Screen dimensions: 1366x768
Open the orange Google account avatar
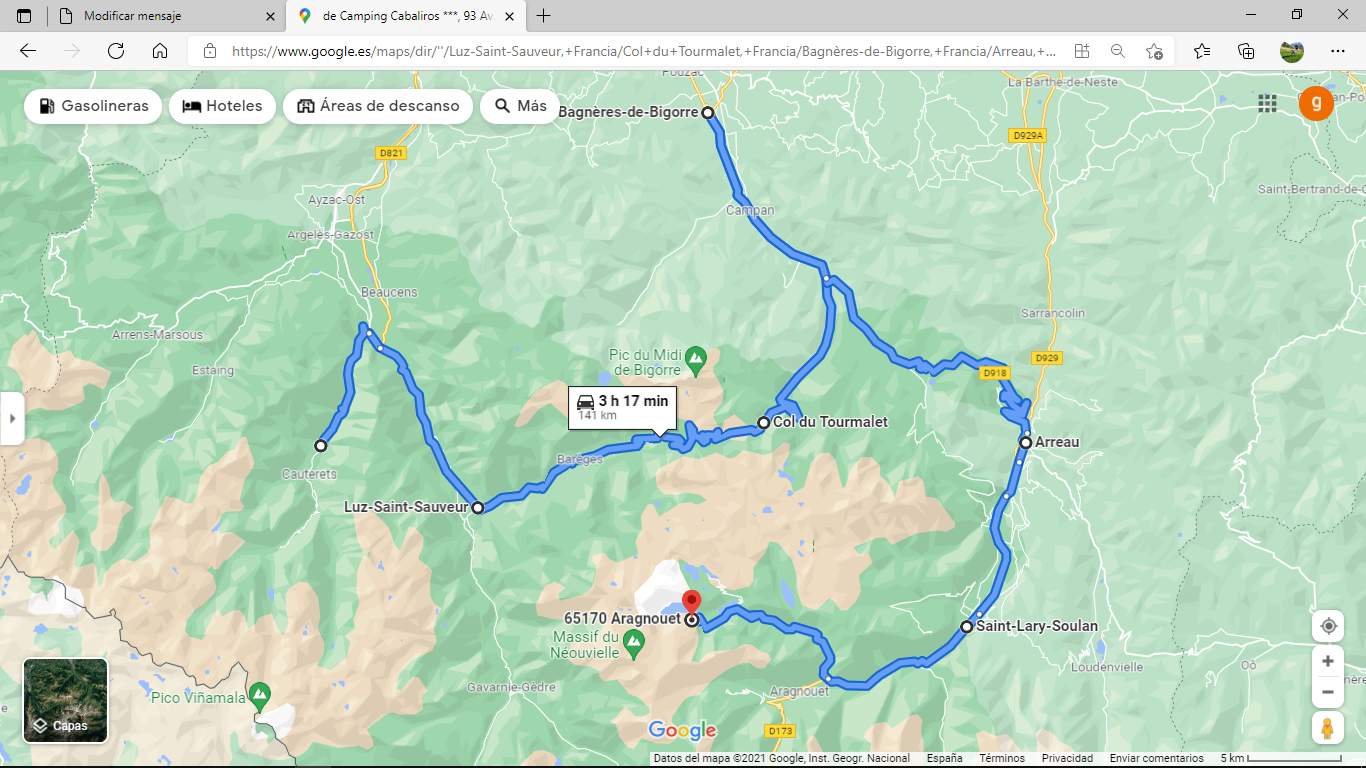click(1316, 103)
